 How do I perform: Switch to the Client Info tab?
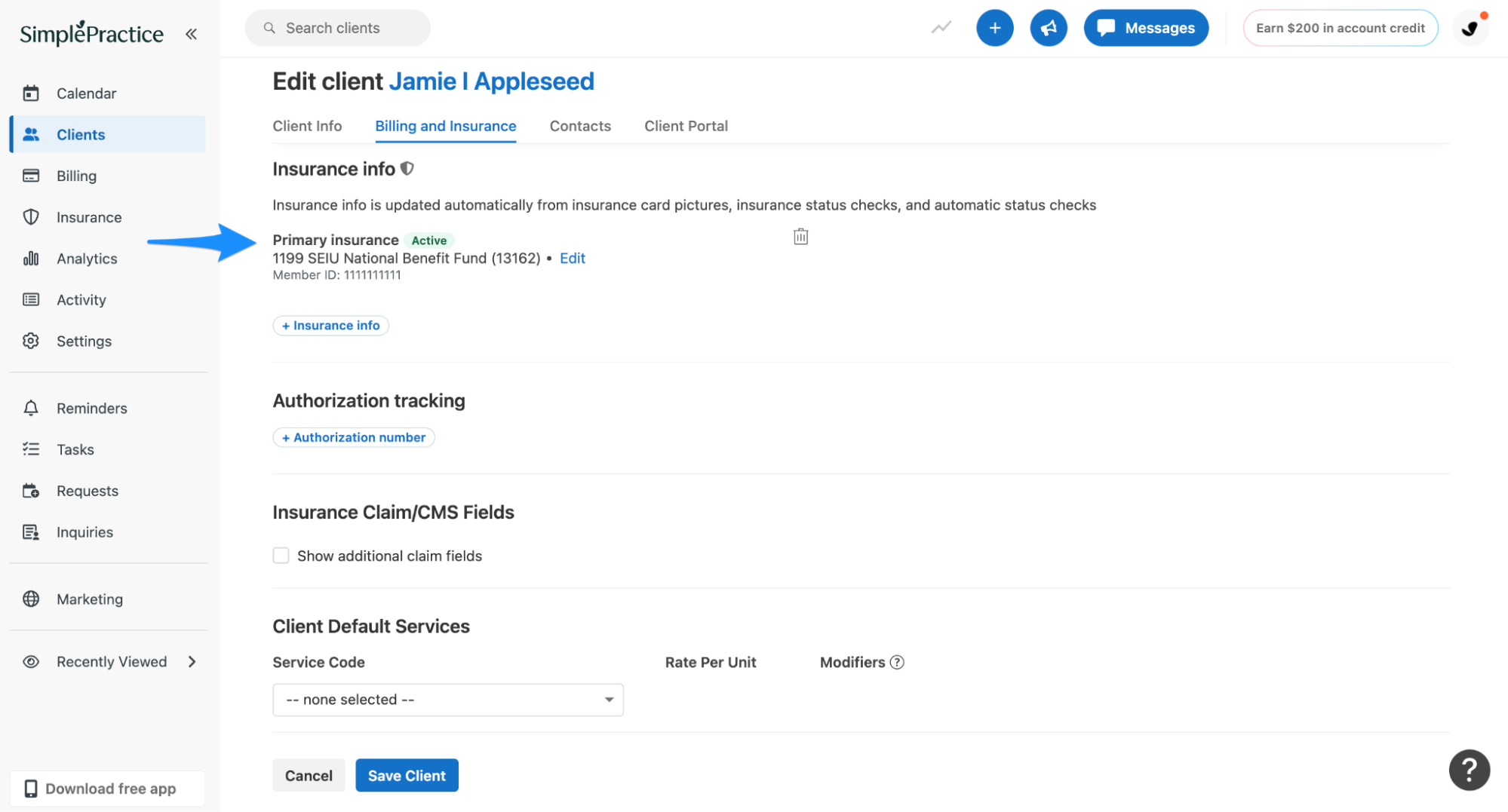[x=307, y=126]
